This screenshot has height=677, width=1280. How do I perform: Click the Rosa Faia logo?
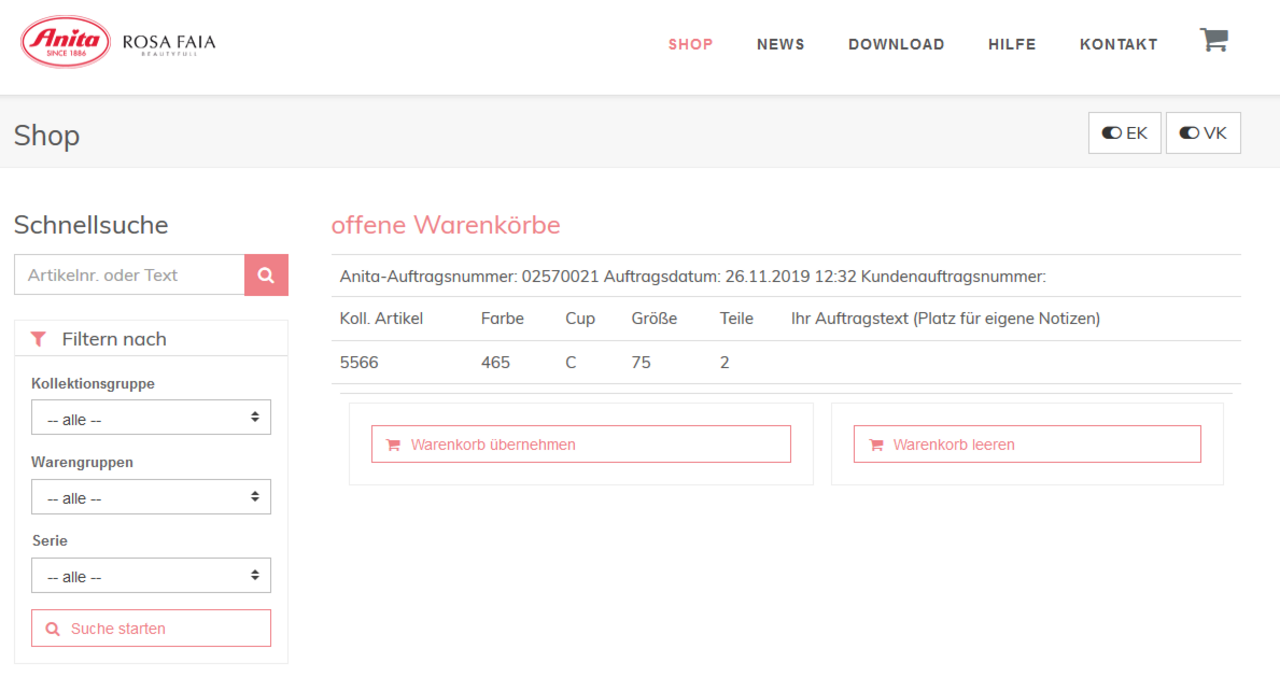tap(168, 43)
